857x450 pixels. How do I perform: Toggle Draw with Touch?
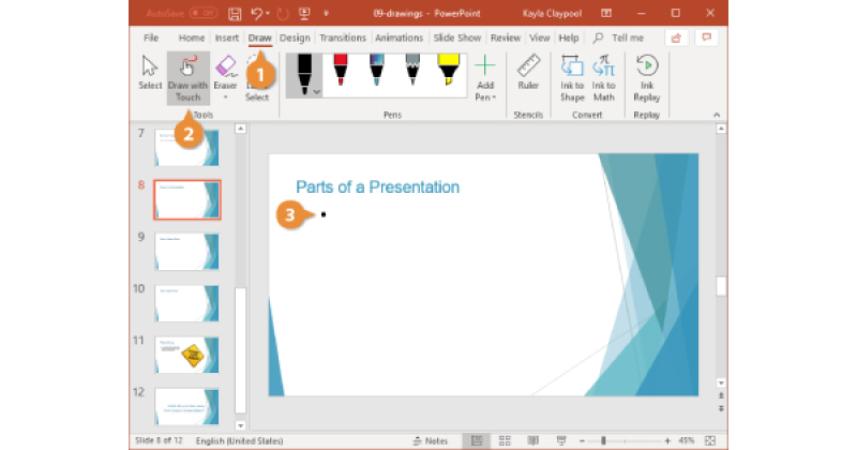[x=187, y=78]
